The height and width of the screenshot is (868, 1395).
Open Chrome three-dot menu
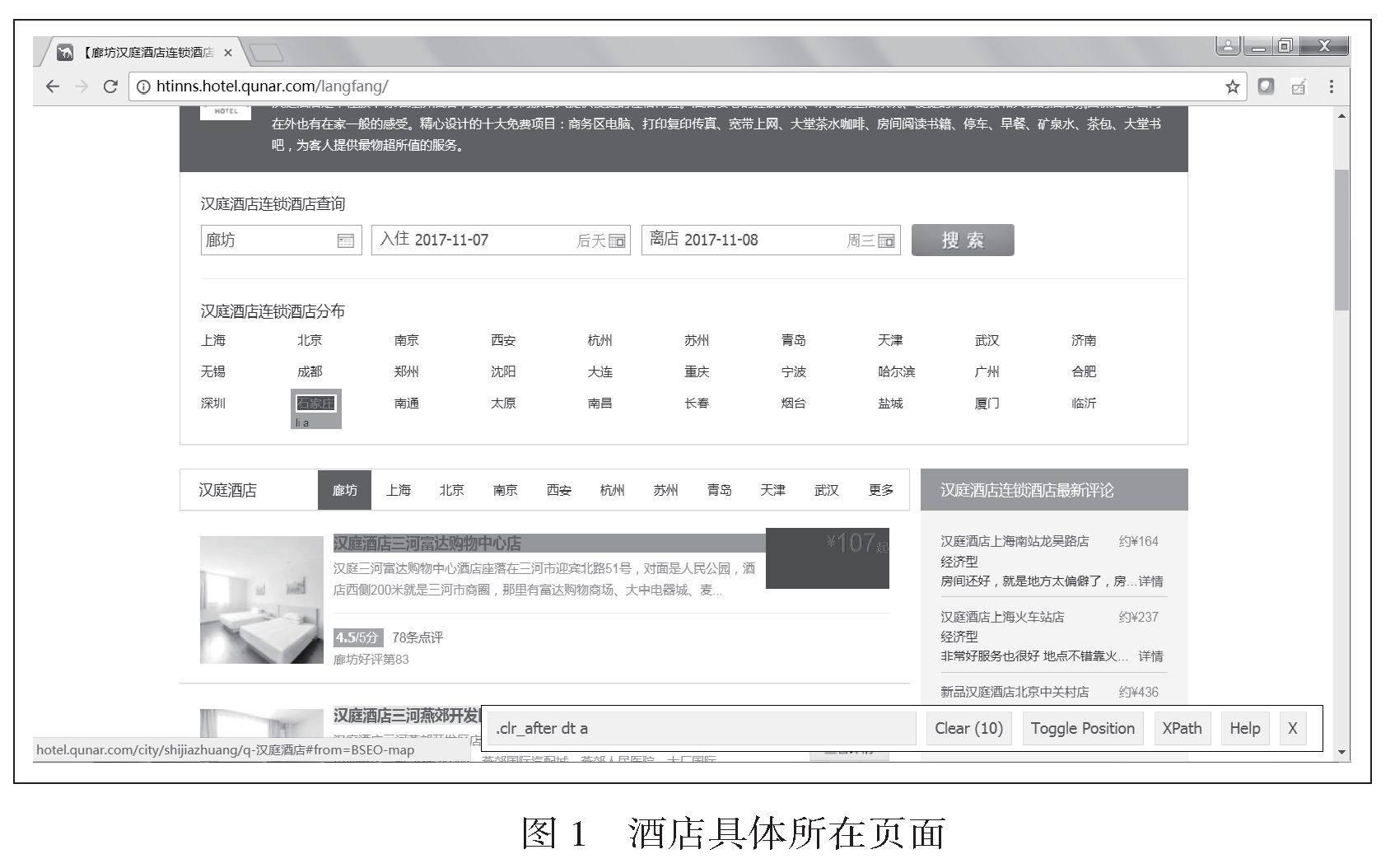click(x=1331, y=86)
